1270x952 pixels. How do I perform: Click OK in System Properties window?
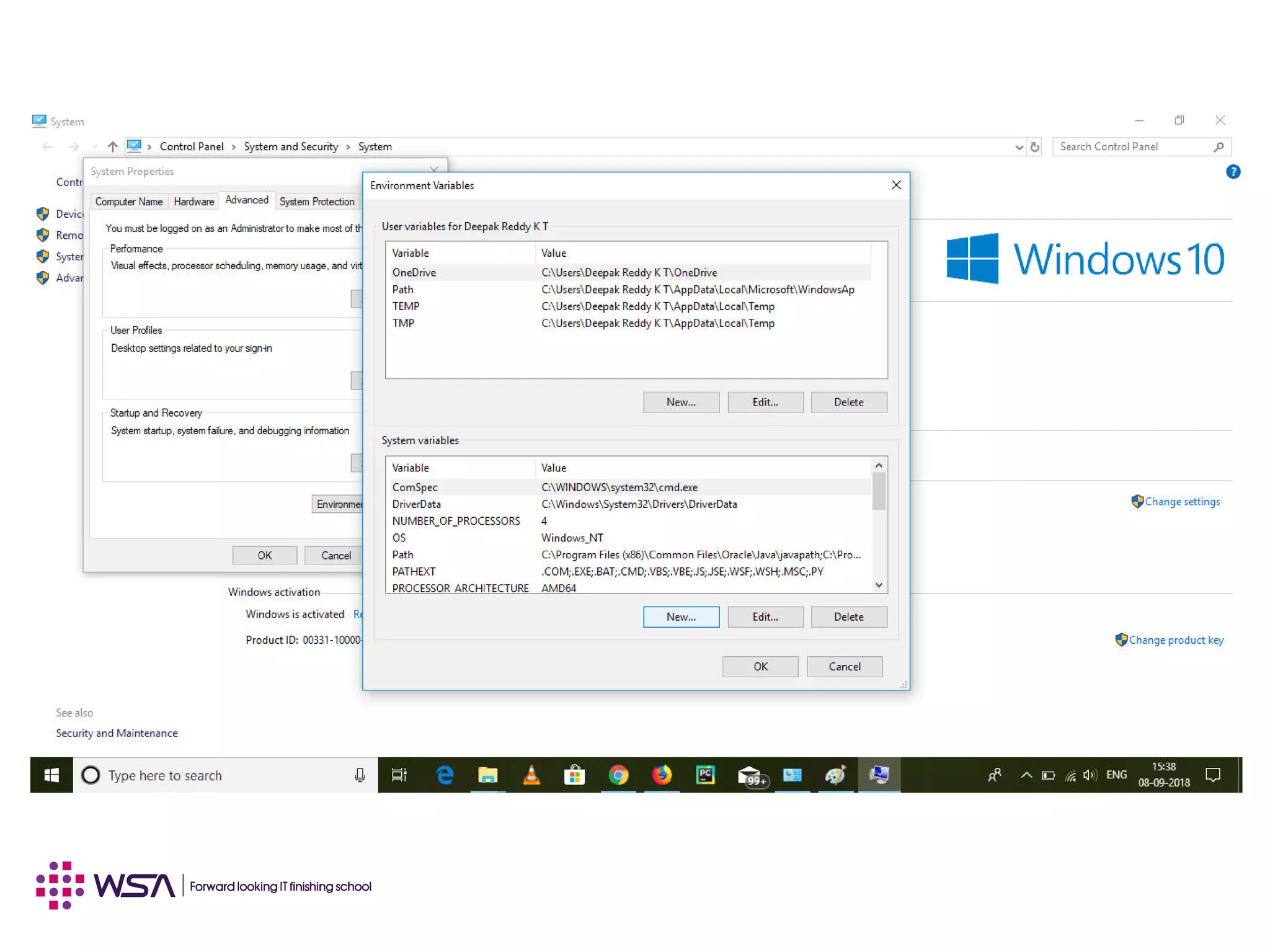tap(265, 555)
